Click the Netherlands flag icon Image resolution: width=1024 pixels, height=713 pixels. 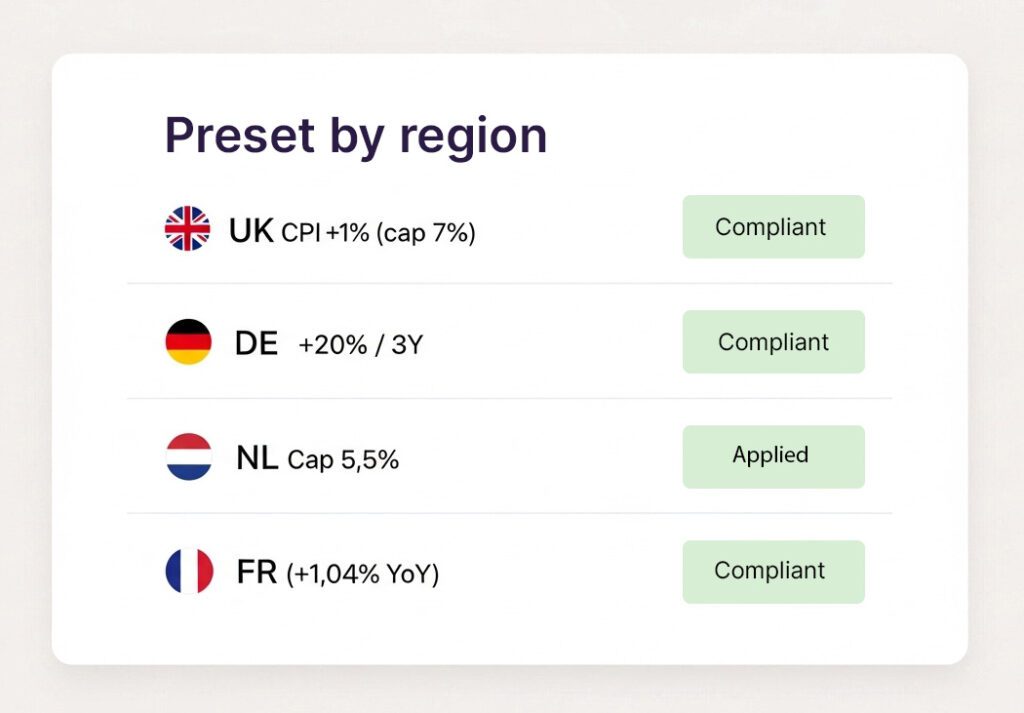187,457
